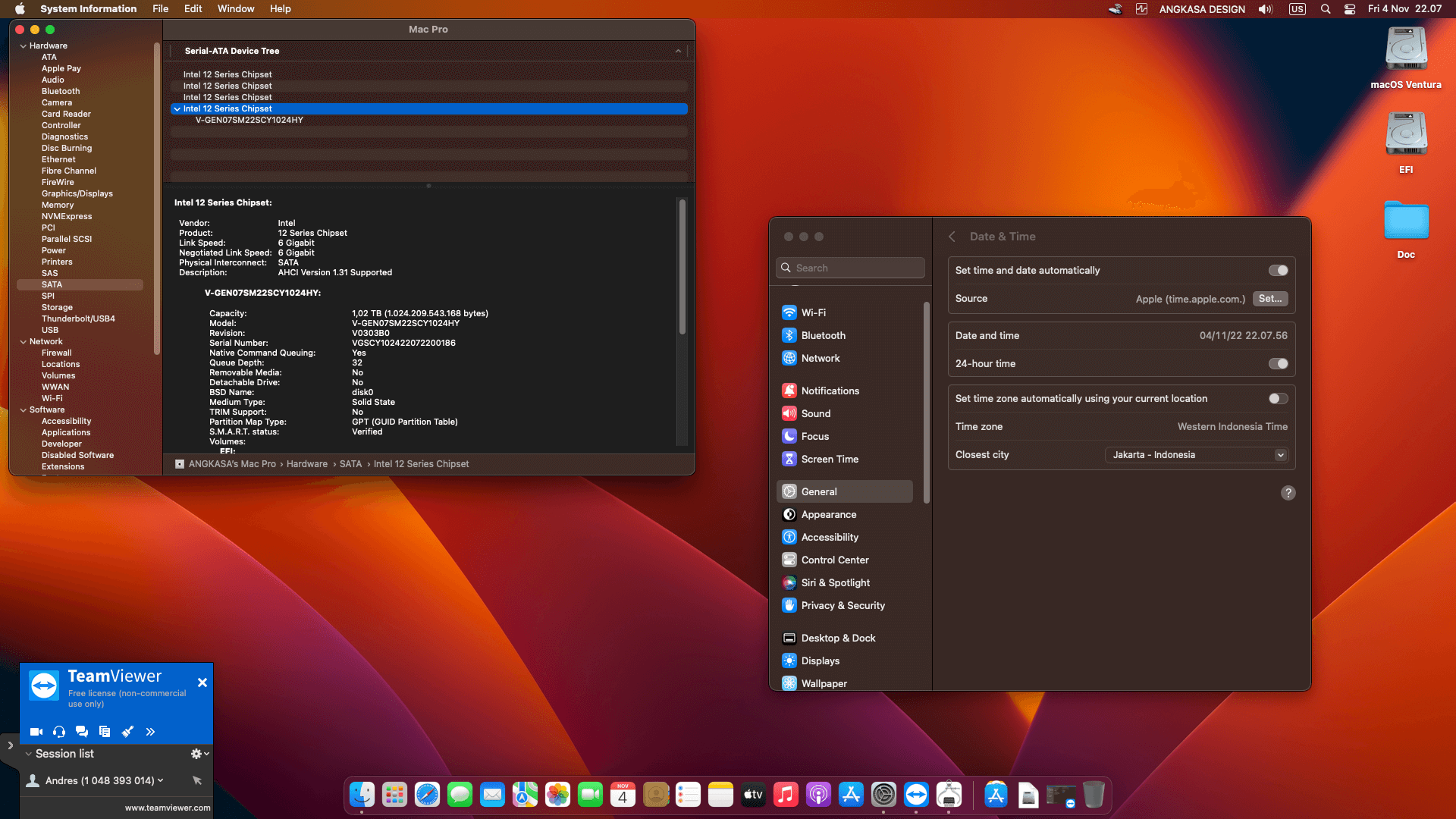
Task: Collapse Serial-ATA Device Tree header chevron
Action: (678, 51)
